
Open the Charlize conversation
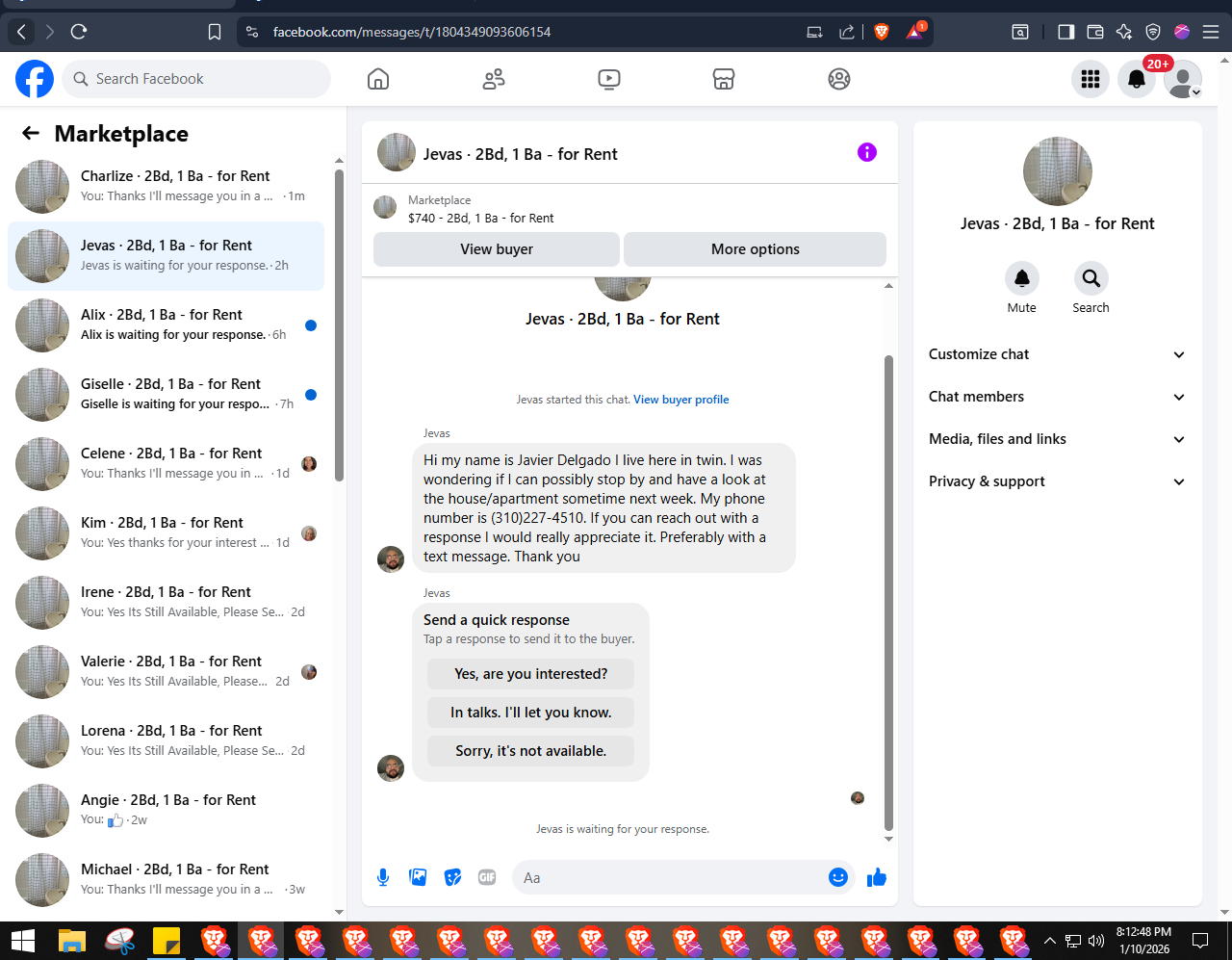point(166,187)
